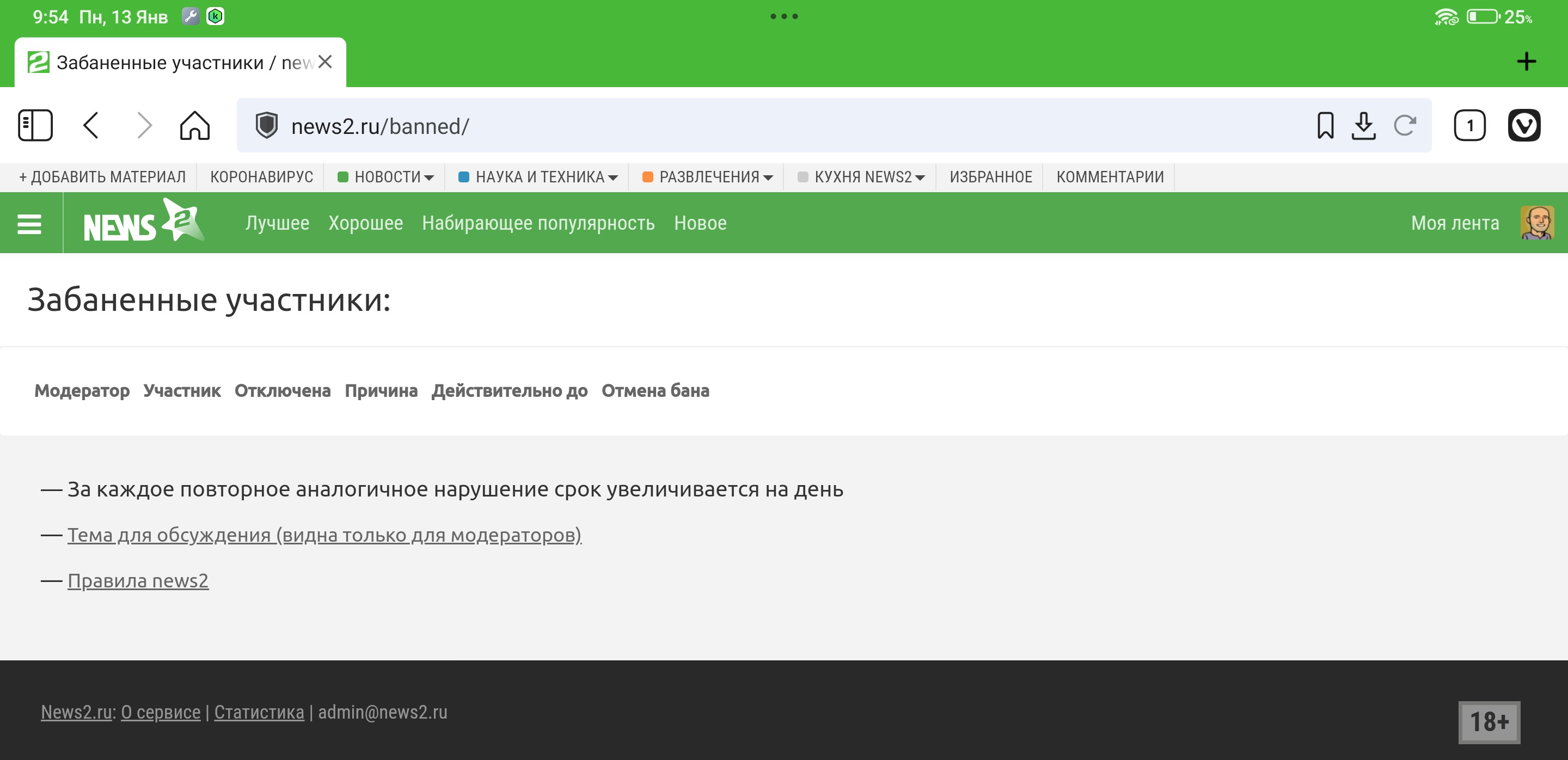Image resolution: width=1568 pixels, height=760 pixels.
Task: Add a new browser tab
Action: tap(1526, 62)
